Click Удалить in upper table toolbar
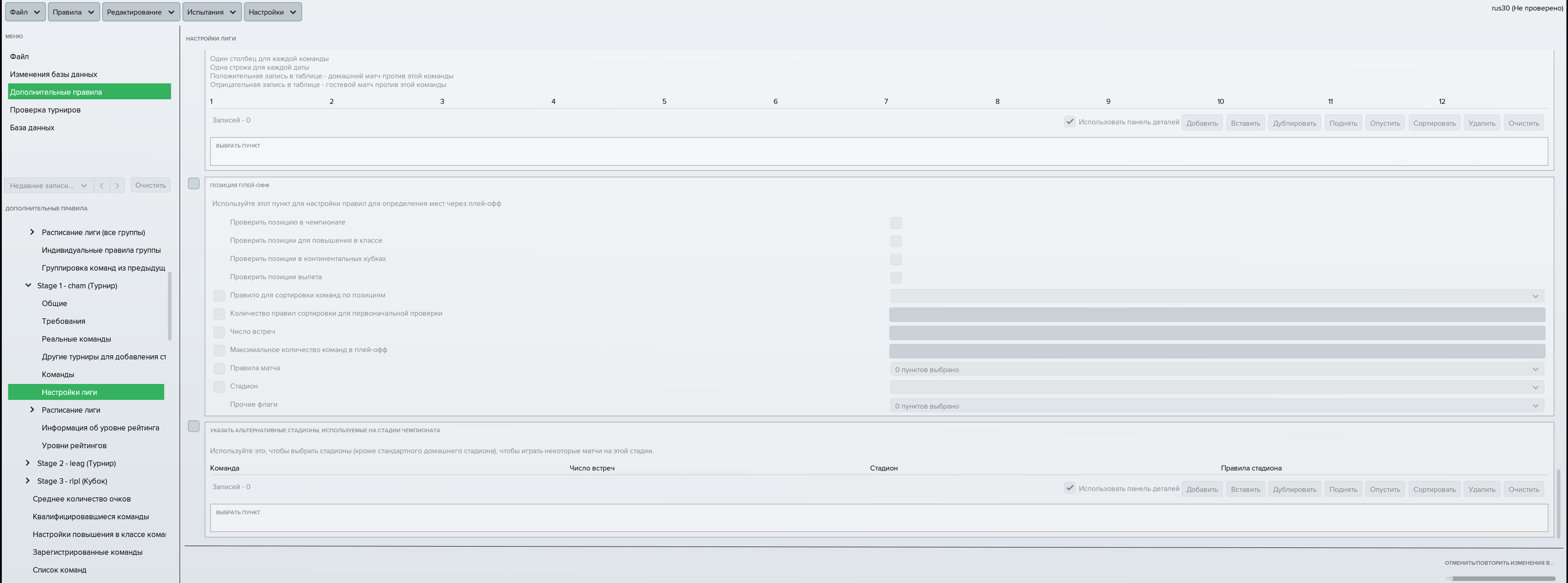The width and height of the screenshot is (1568, 583). tap(1481, 123)
